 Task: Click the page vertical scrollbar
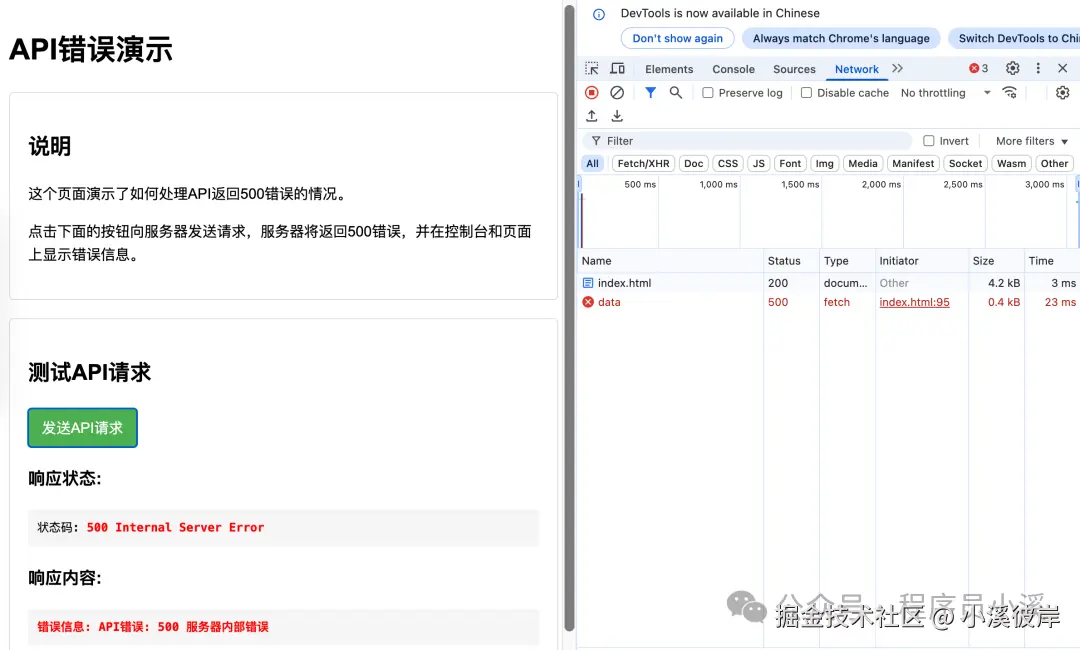tap(569, 317)
